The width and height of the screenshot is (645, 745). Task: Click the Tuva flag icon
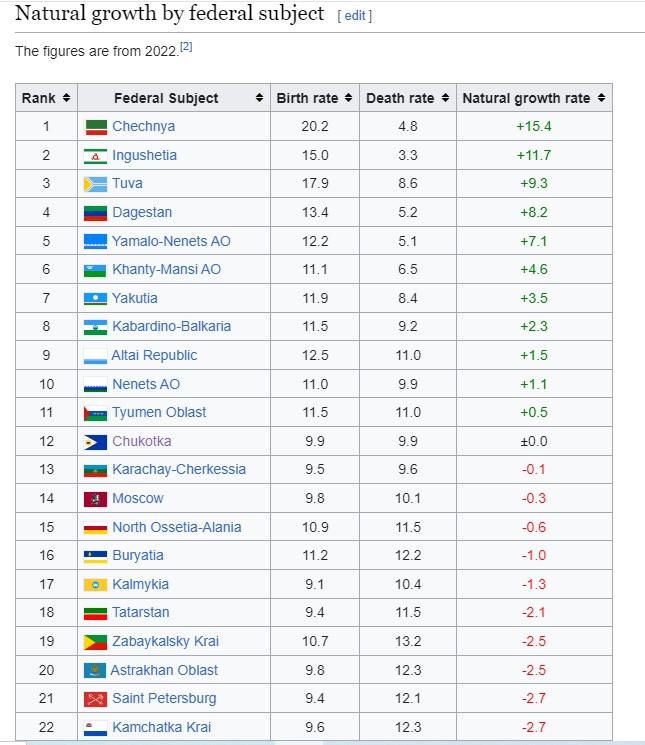click(x=96, y=184)
